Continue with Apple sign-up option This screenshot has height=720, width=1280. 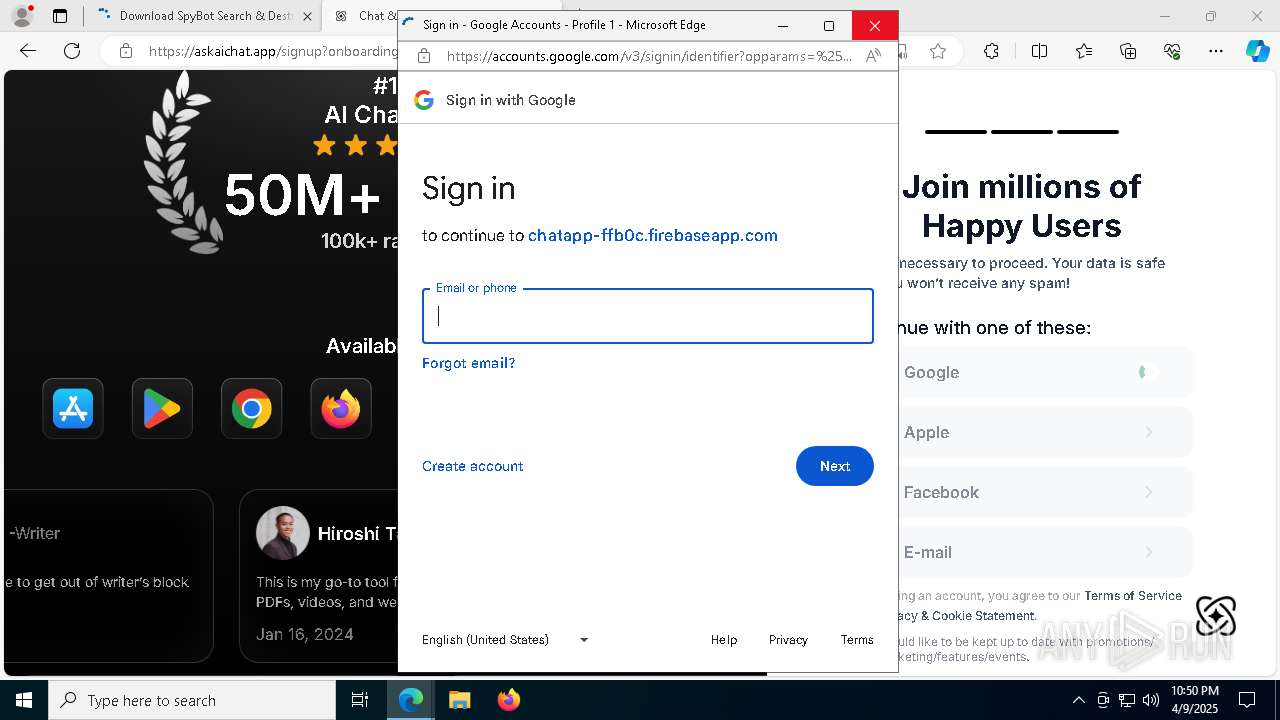(x=1045, y=432)
